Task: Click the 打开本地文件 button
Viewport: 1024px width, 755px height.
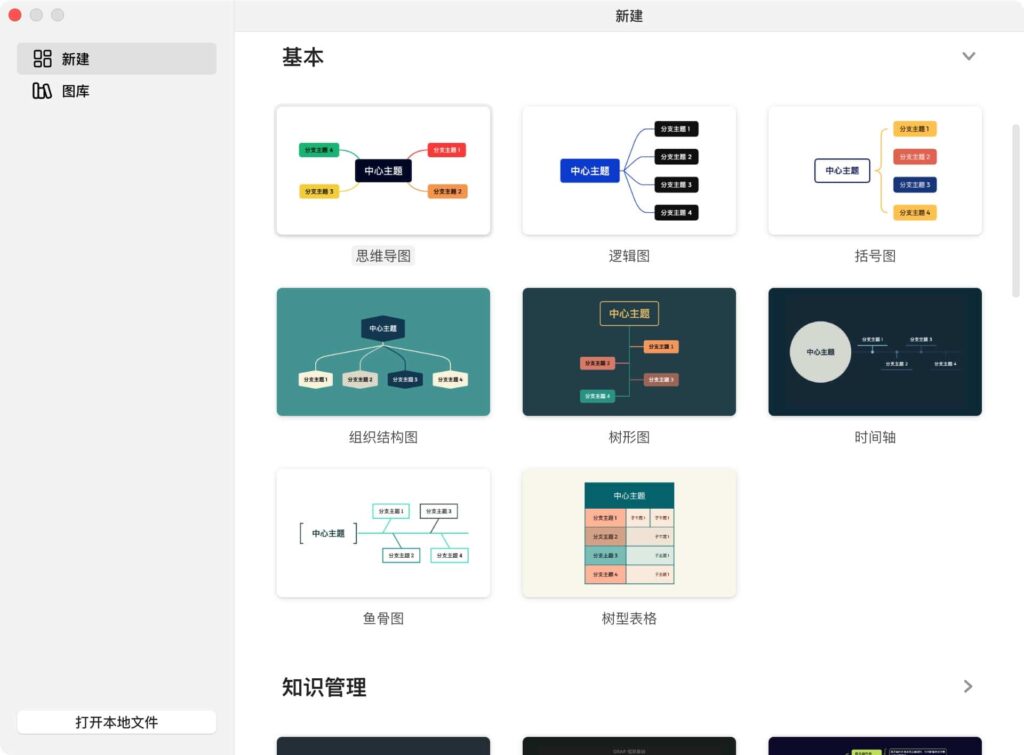Action: [116, 721]
